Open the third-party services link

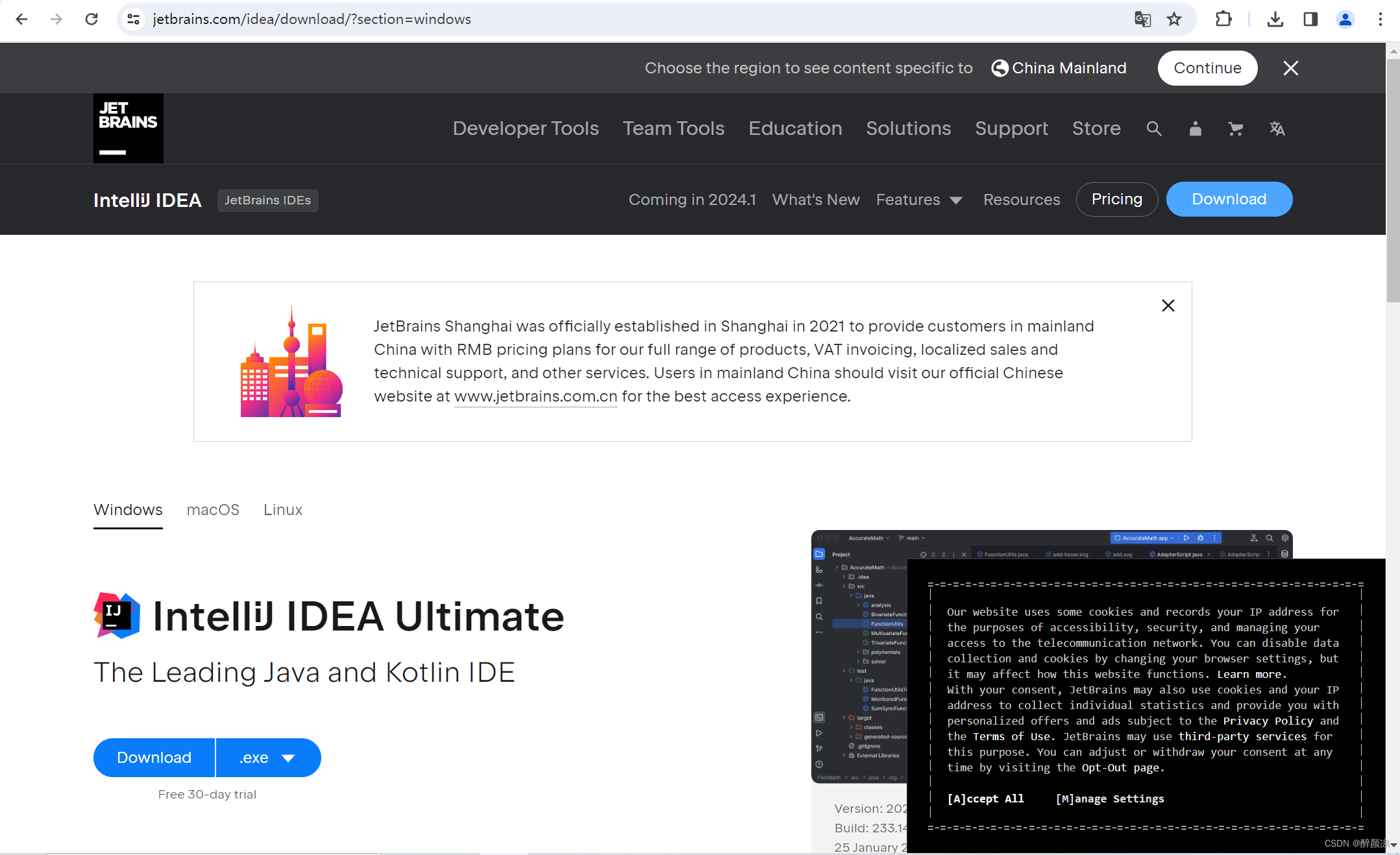1242,736
